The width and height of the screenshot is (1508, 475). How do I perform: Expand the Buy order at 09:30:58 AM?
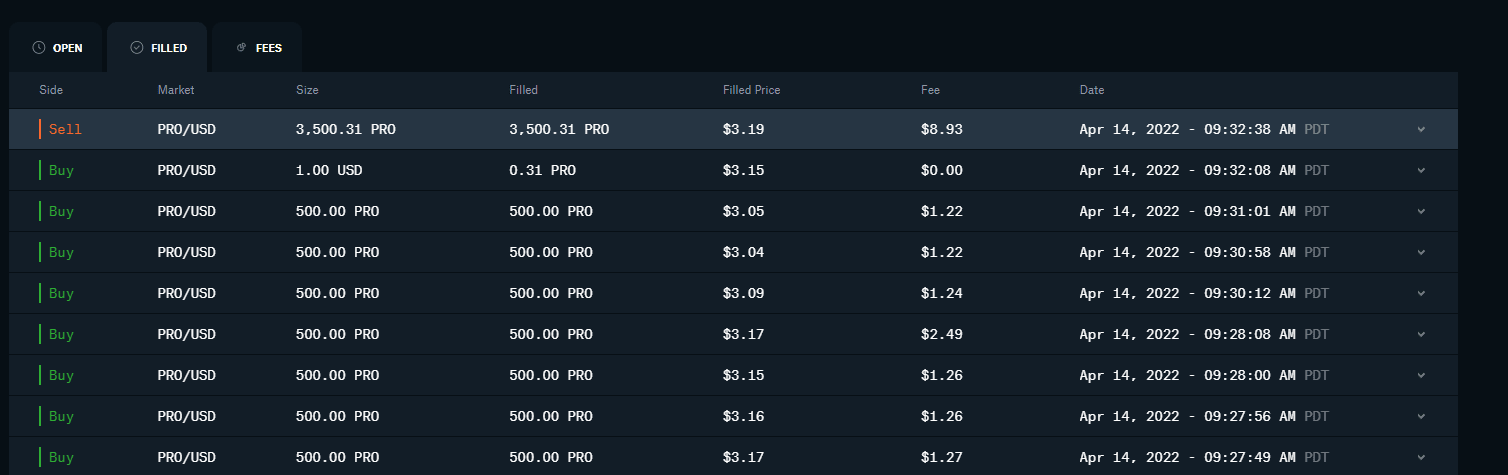1421,252
